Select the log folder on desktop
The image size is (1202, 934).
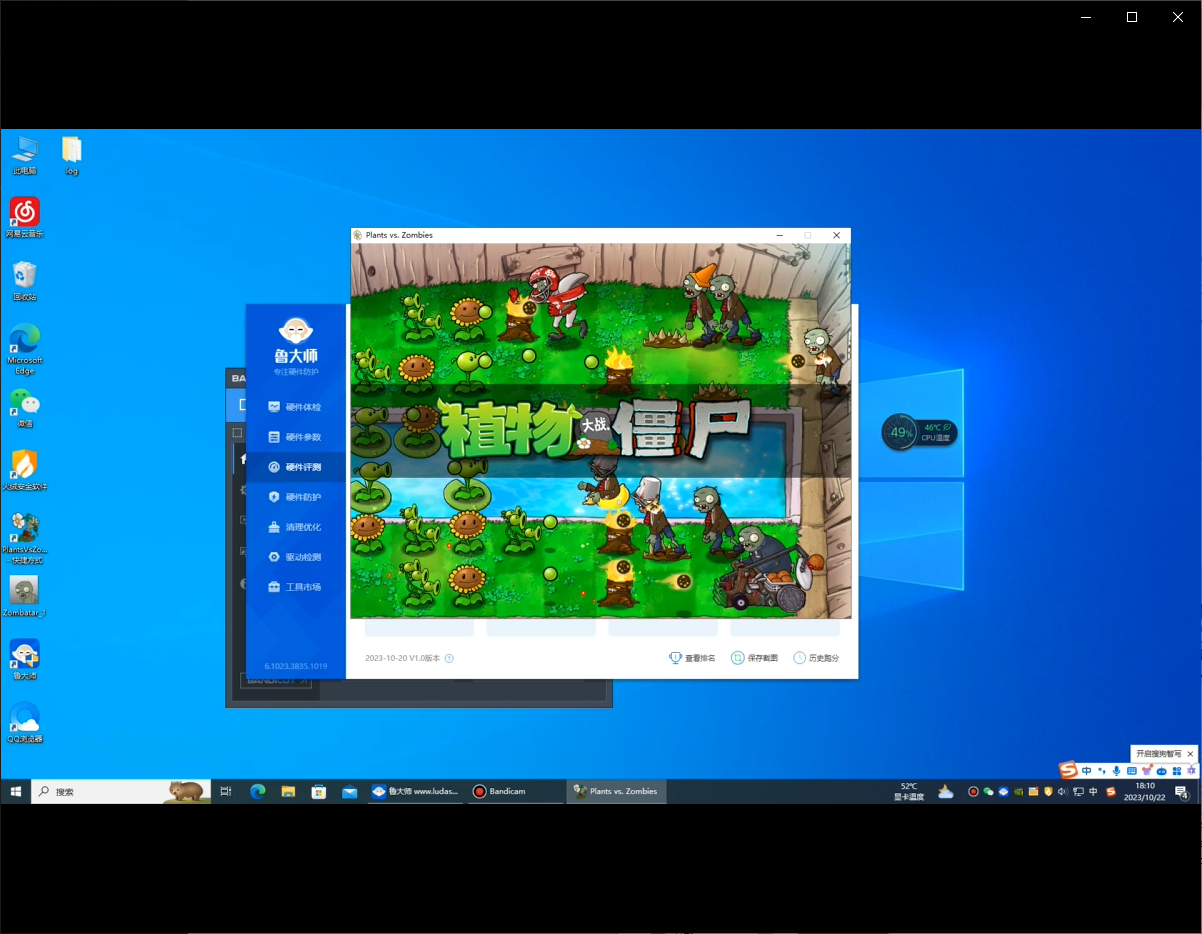(x=72, y=156)
